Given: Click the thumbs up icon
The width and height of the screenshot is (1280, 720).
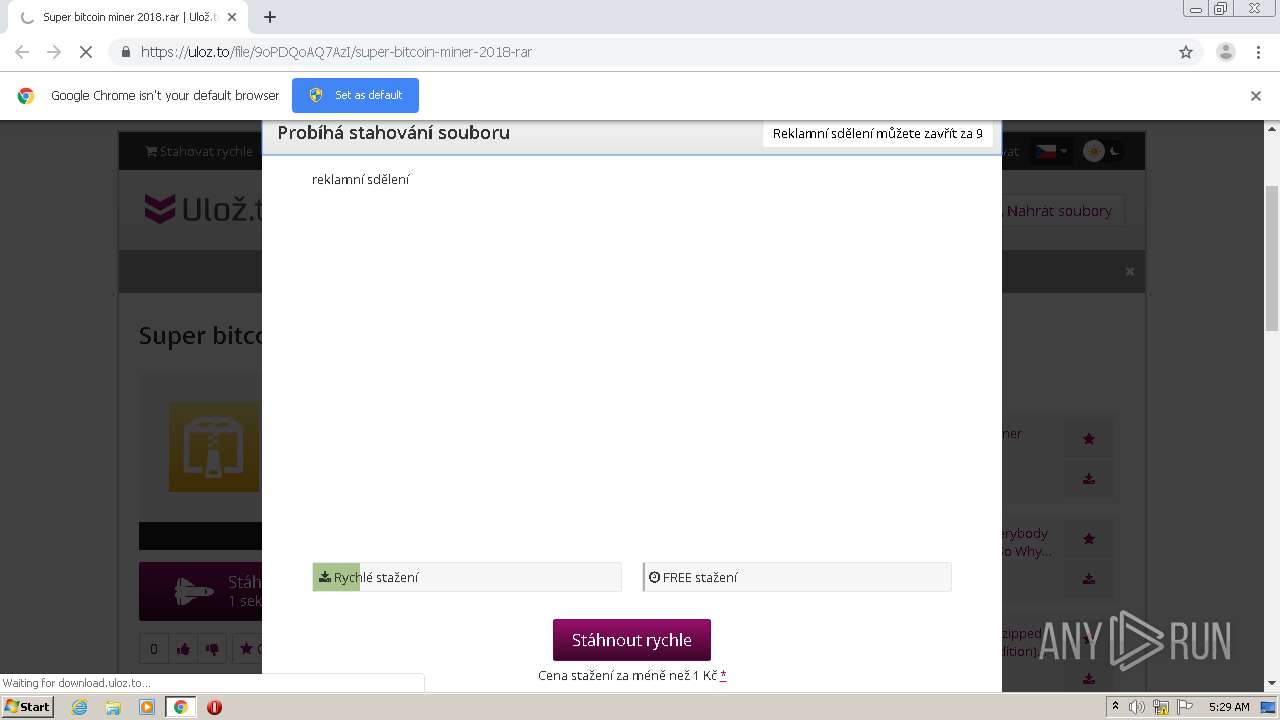Looking at the screenshot, I should click(183, 648).
